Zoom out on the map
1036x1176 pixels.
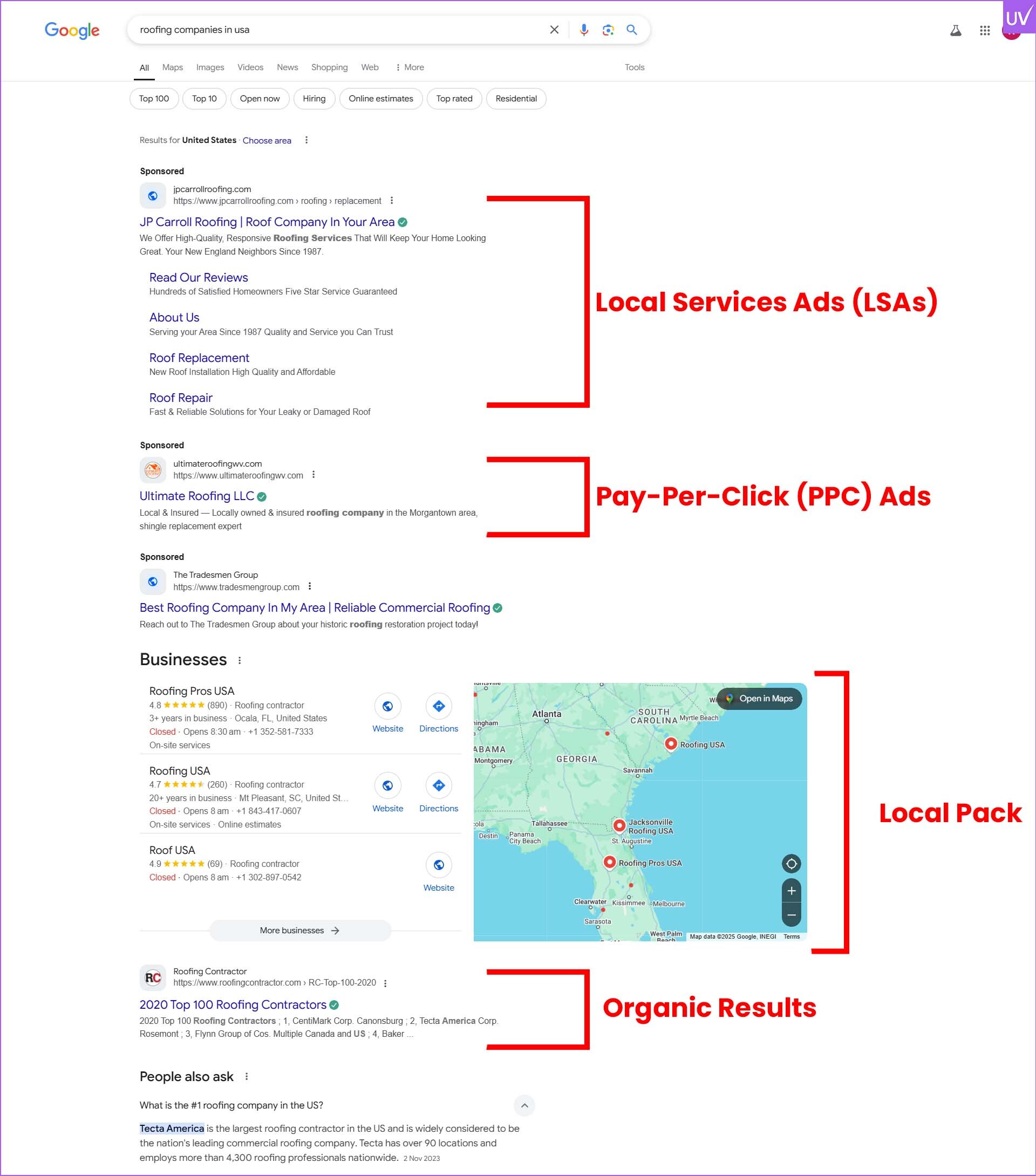pos(792,915)
